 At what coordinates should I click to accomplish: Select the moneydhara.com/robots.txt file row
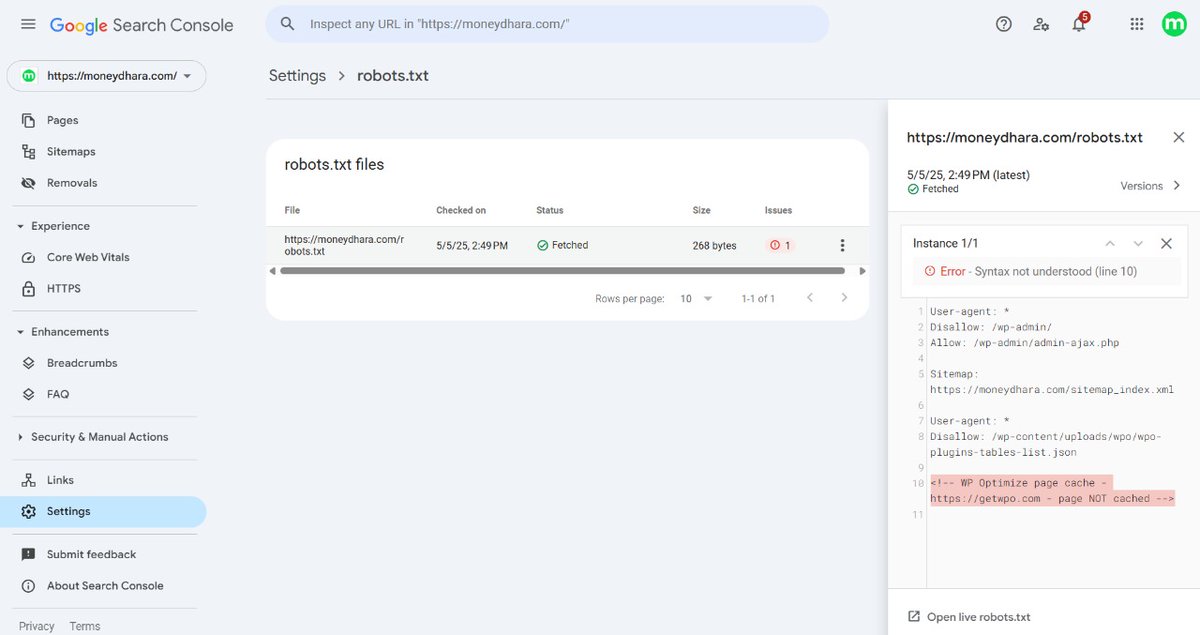click(567, 246)
